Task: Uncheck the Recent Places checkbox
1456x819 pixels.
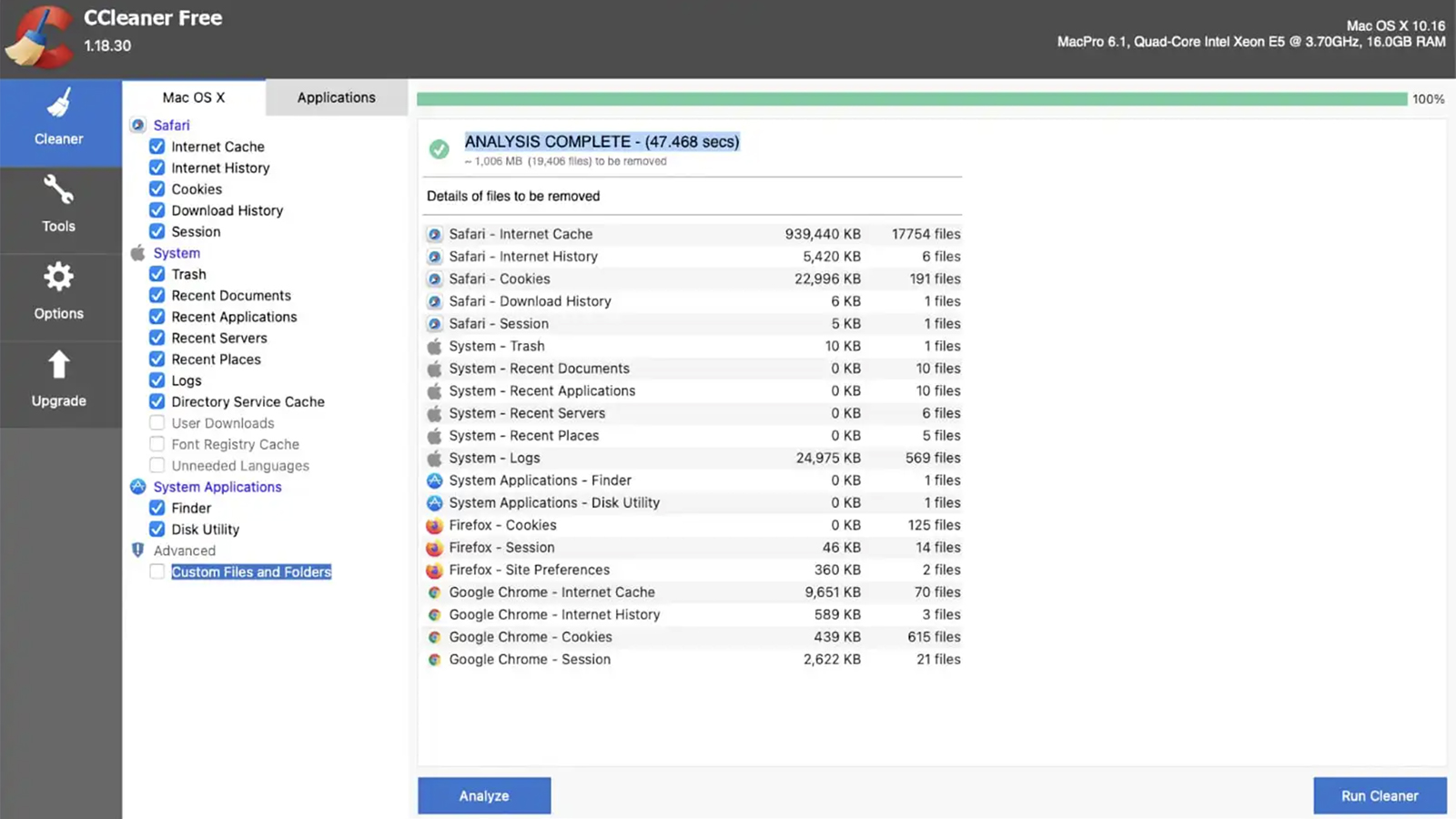Action: tap(157, 359)
